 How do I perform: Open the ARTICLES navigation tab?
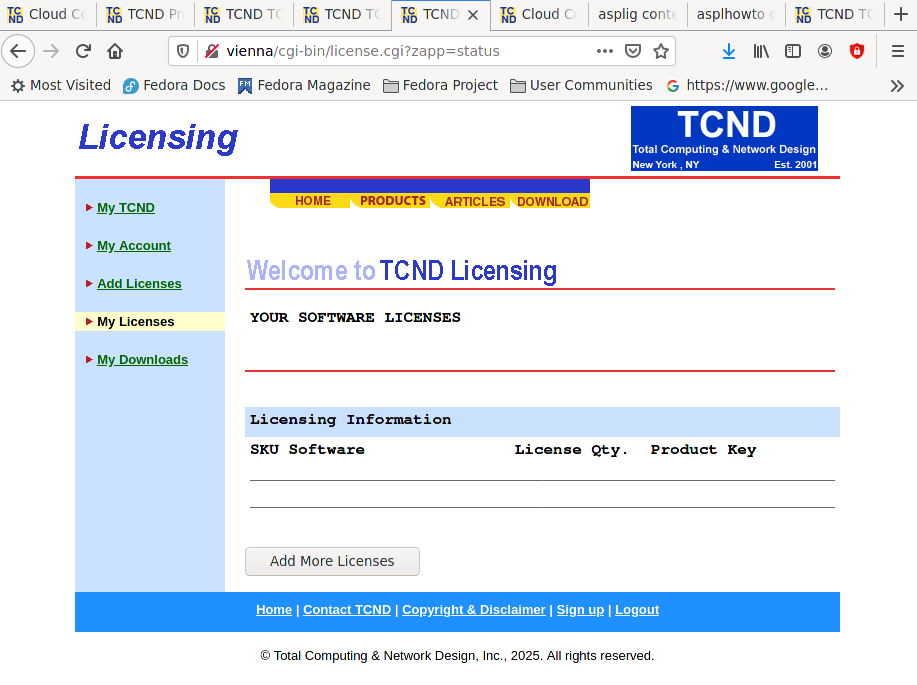[x=474, y=202]
